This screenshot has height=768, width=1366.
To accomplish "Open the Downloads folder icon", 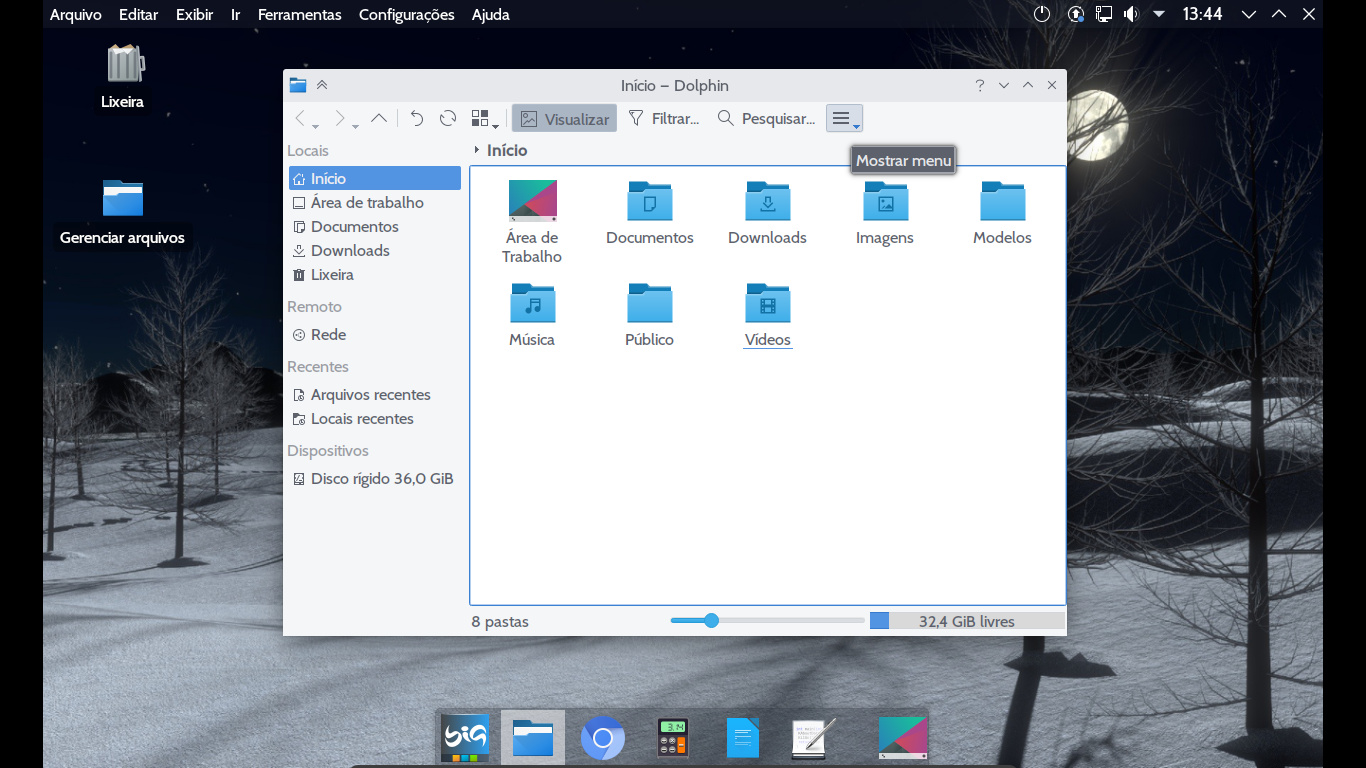I will click(x=767, y=202).
